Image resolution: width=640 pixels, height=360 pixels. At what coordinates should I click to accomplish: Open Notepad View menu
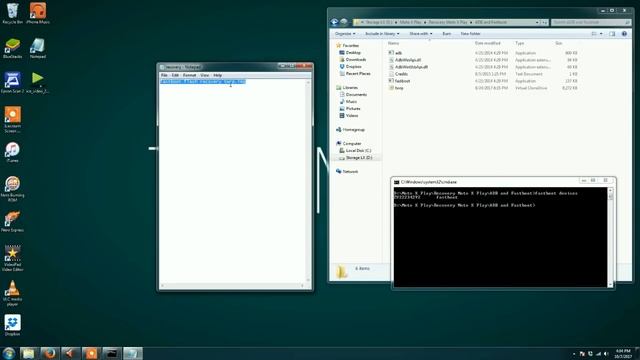coord(204,75)
